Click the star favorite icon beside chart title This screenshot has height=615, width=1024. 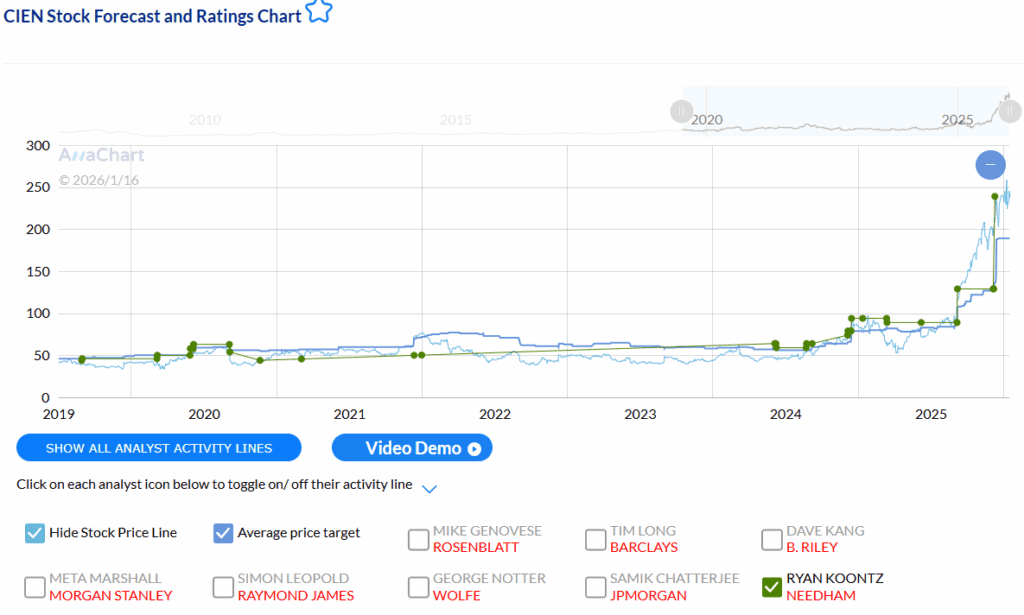click(x=318, y=13)
